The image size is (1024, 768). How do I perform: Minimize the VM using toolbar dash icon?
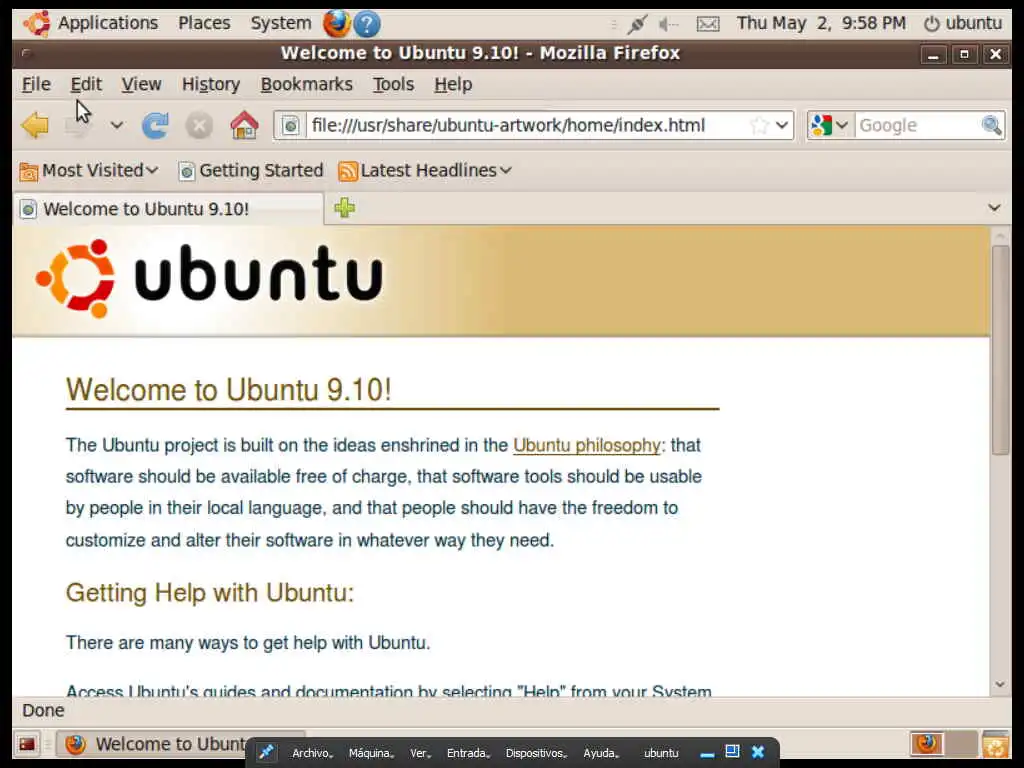coord(707,754)
